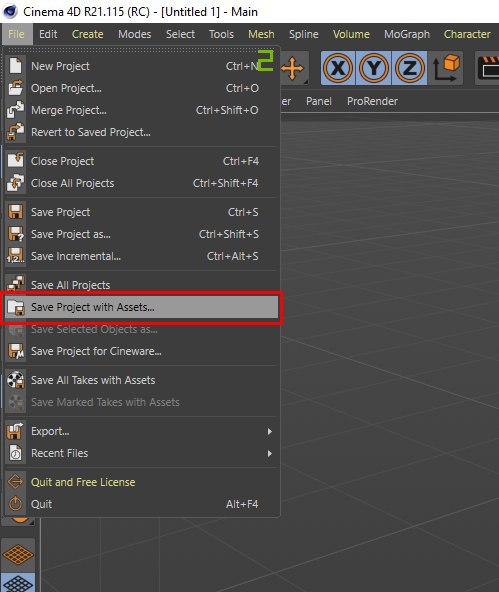Toggle the Z axis lock
Viewport: 499px width, 592px height.
410,68
